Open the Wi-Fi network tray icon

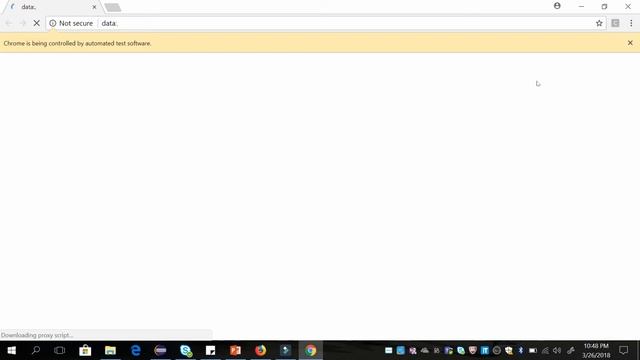coord(545,350)
